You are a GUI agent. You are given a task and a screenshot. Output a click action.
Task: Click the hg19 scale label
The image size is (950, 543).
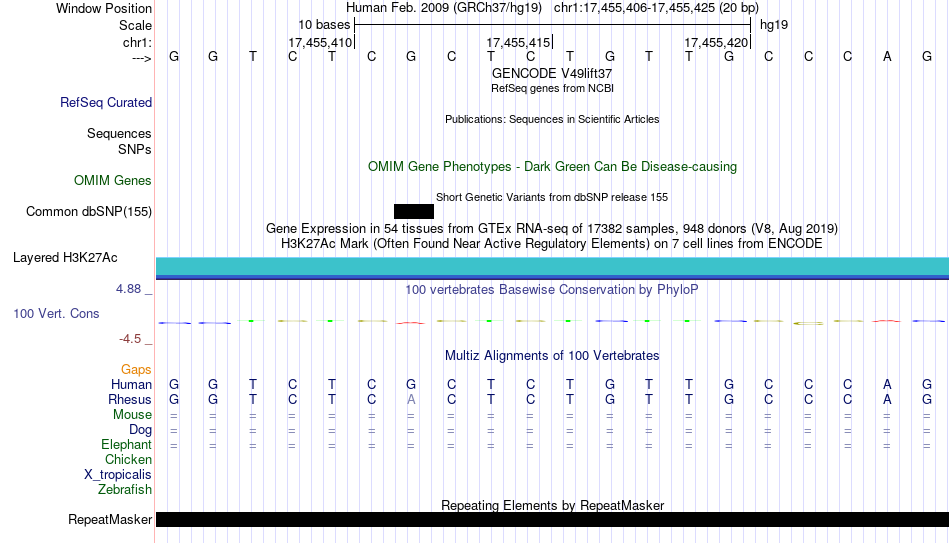(x=774, y=25)
